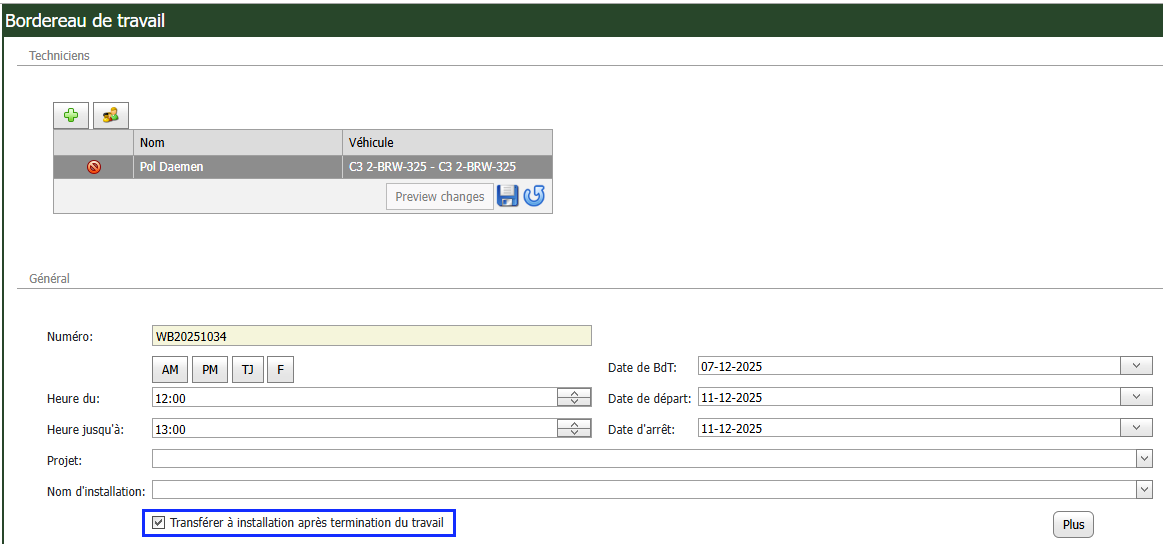Viewport: 1163px width, 544px height.
Task: Click the Preview changes button
Action: click(440, 197)
